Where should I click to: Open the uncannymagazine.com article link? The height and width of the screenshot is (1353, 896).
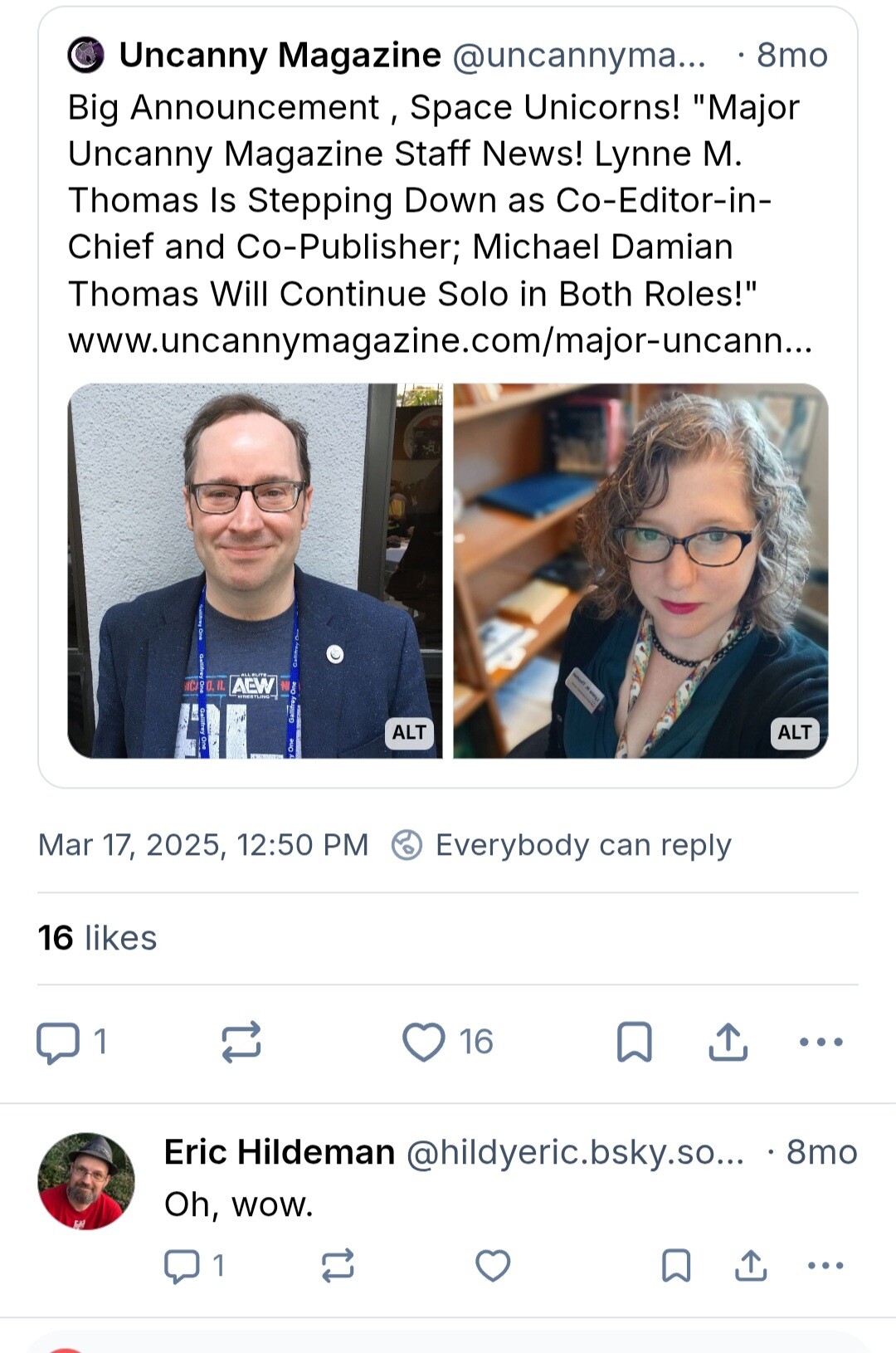pyautogui.click(x=440, y=340)
